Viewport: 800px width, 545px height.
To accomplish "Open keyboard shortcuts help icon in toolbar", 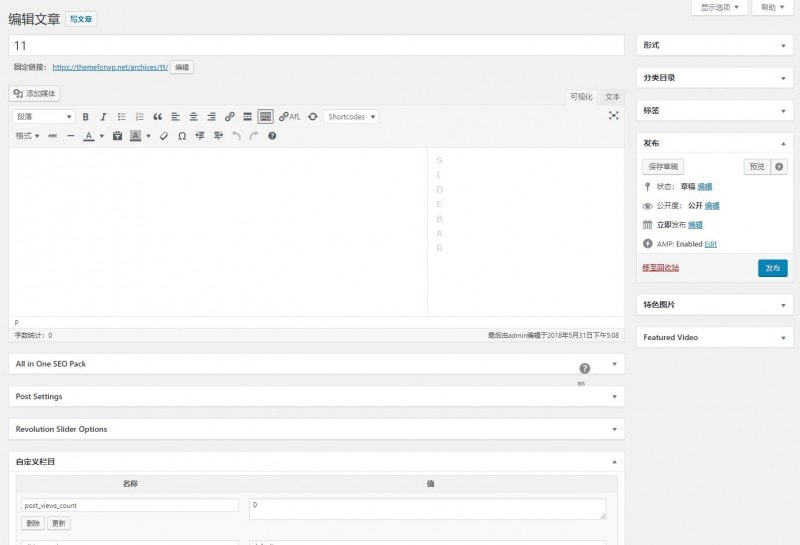I will pyautogui.click(x=272, y=135).
